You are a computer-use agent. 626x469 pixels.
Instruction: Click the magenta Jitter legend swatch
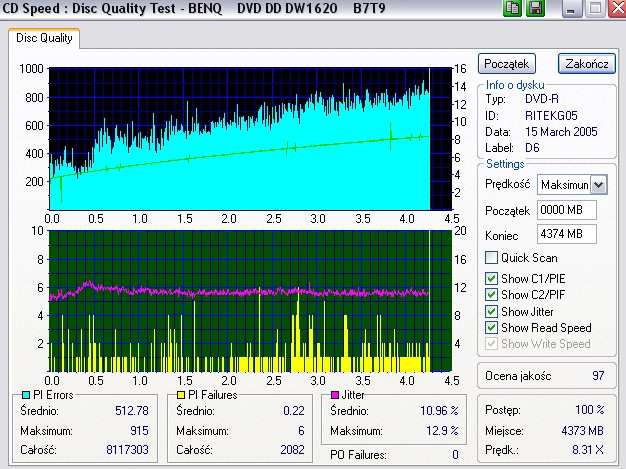(x=335, y=395)
